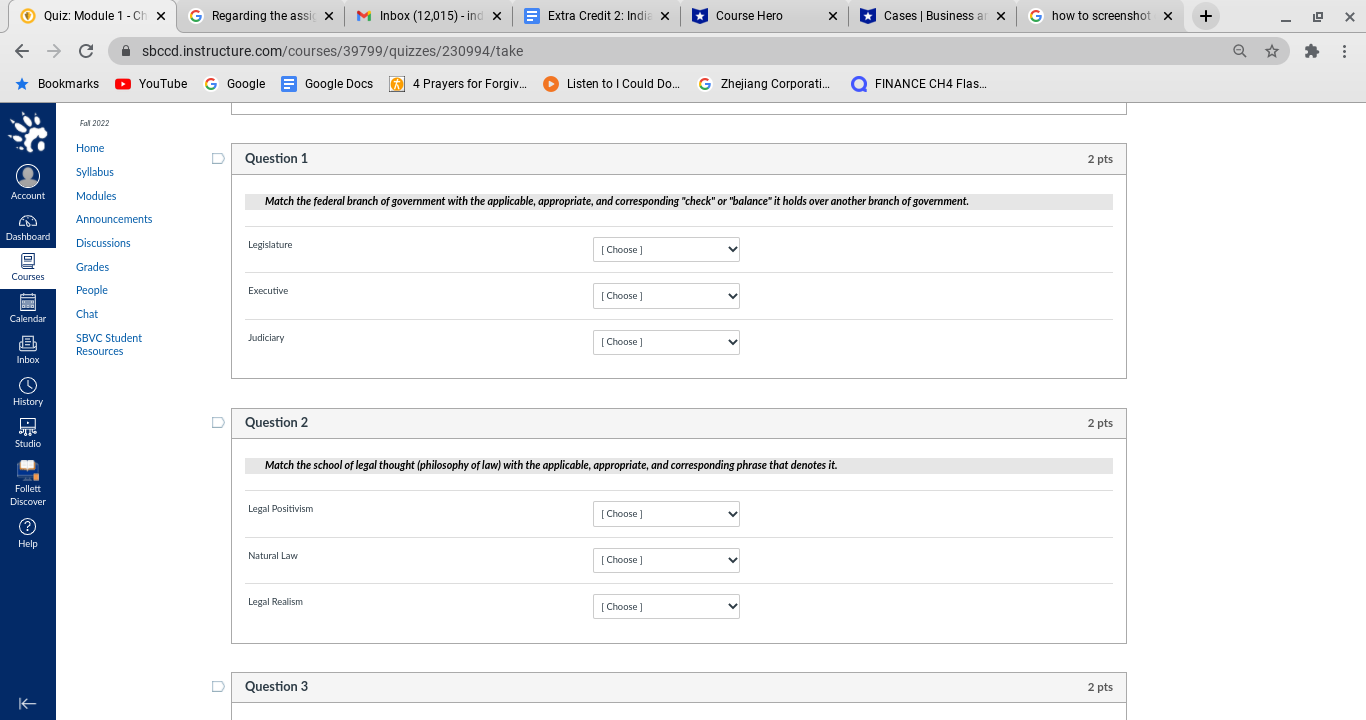
Task: Flag Question 3 for review
Action: click(x=217, y=686)
